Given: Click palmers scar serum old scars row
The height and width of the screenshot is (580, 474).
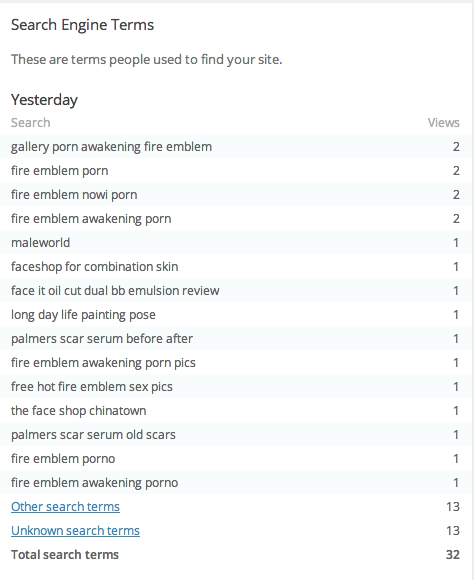Looking at the screenshot, I should (x=237, y=435).
